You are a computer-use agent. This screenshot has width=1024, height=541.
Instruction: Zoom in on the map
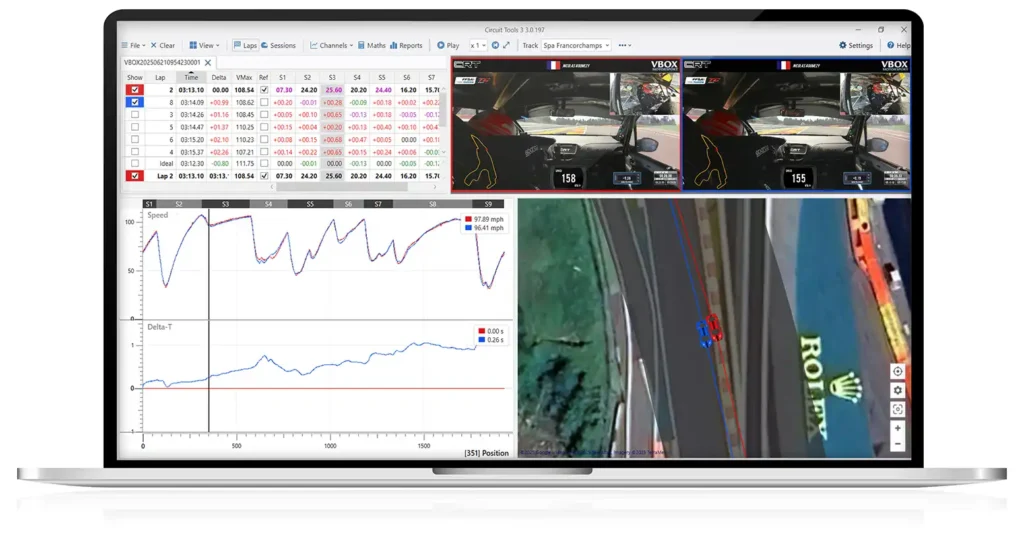click(897, 428)
